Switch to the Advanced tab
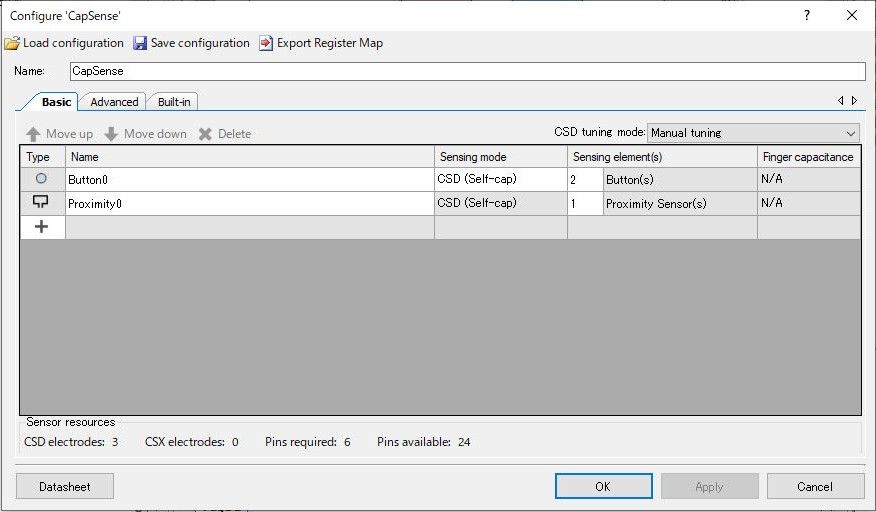The height and width of the screenshot is (512, 876). click(x=114, y=102)
